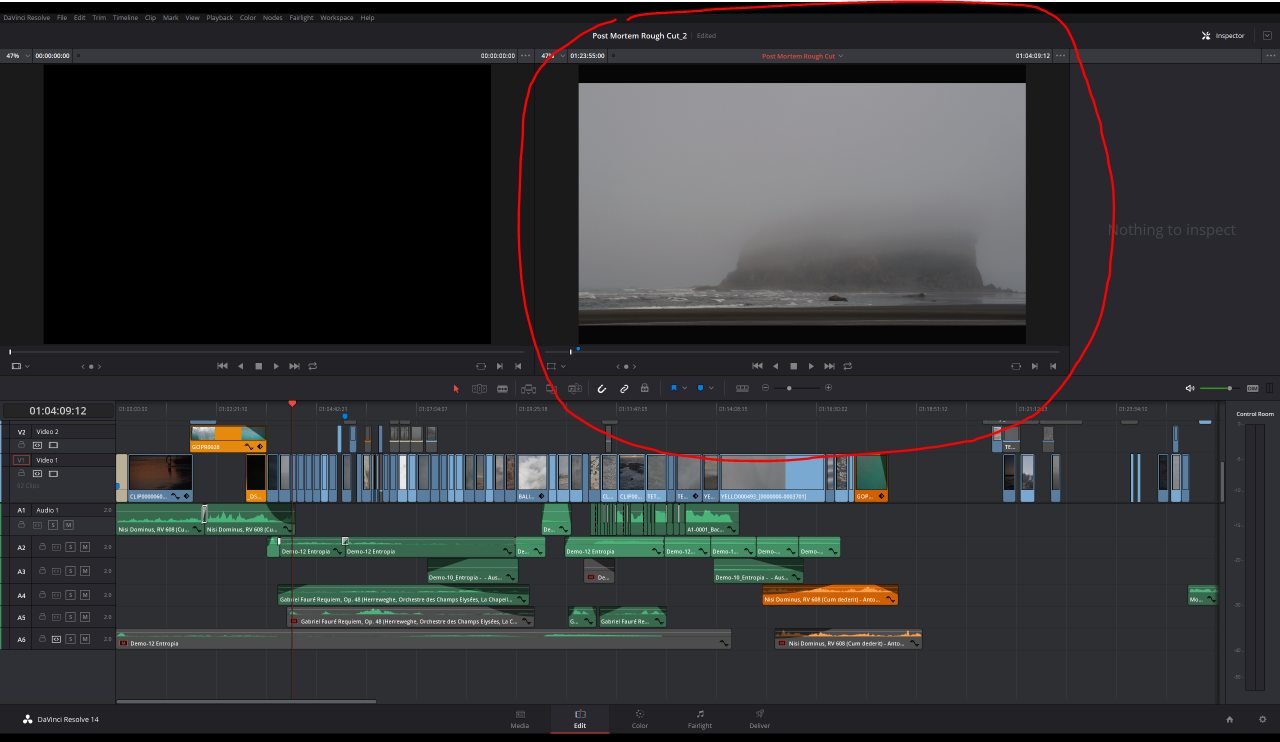This screenshot has height=742, width=1280.
Task: Open the Timeline menu
Action: tap(125, 18)
